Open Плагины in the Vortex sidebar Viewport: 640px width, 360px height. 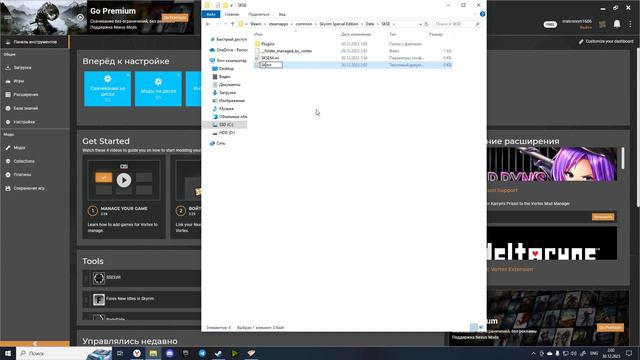22,175
